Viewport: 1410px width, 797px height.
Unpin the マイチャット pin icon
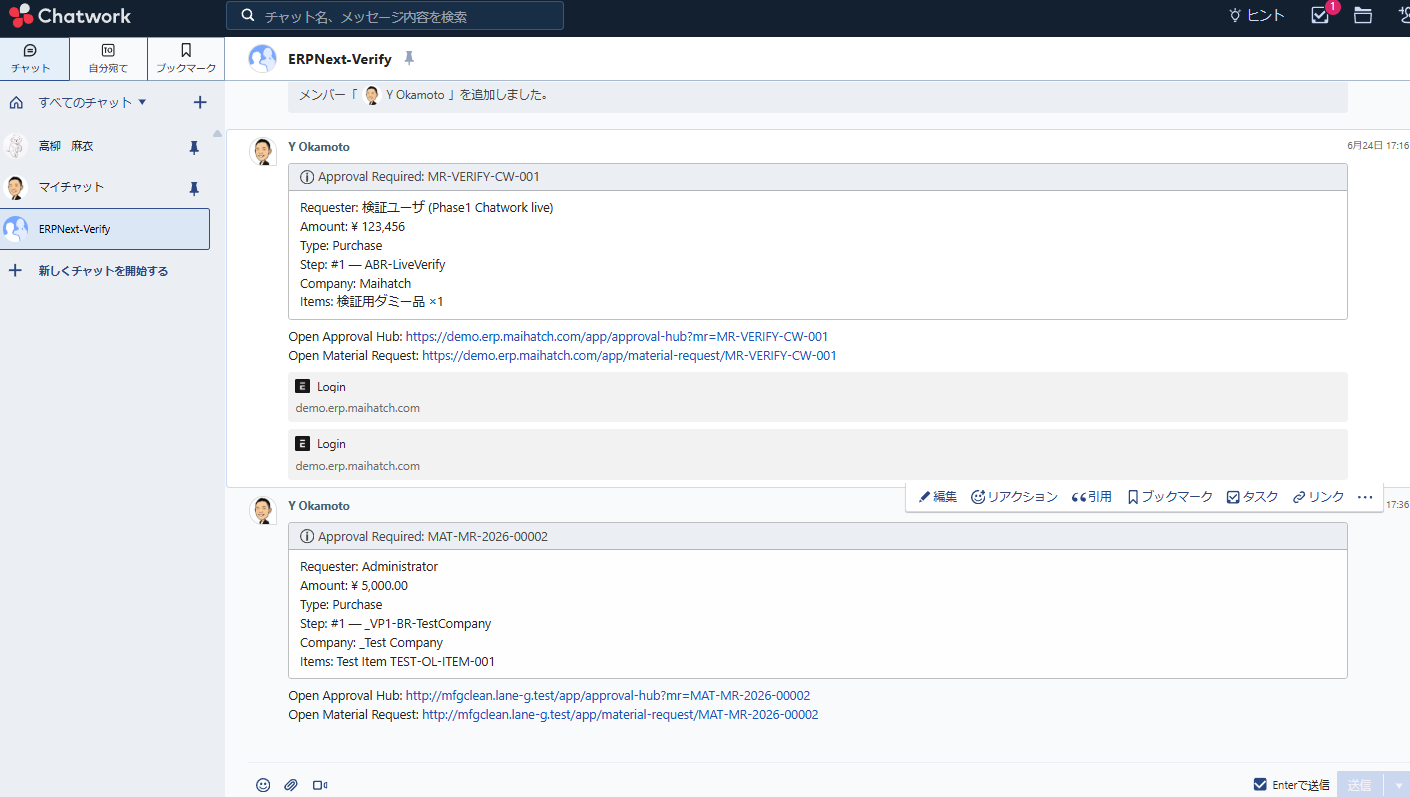(194, 188)
